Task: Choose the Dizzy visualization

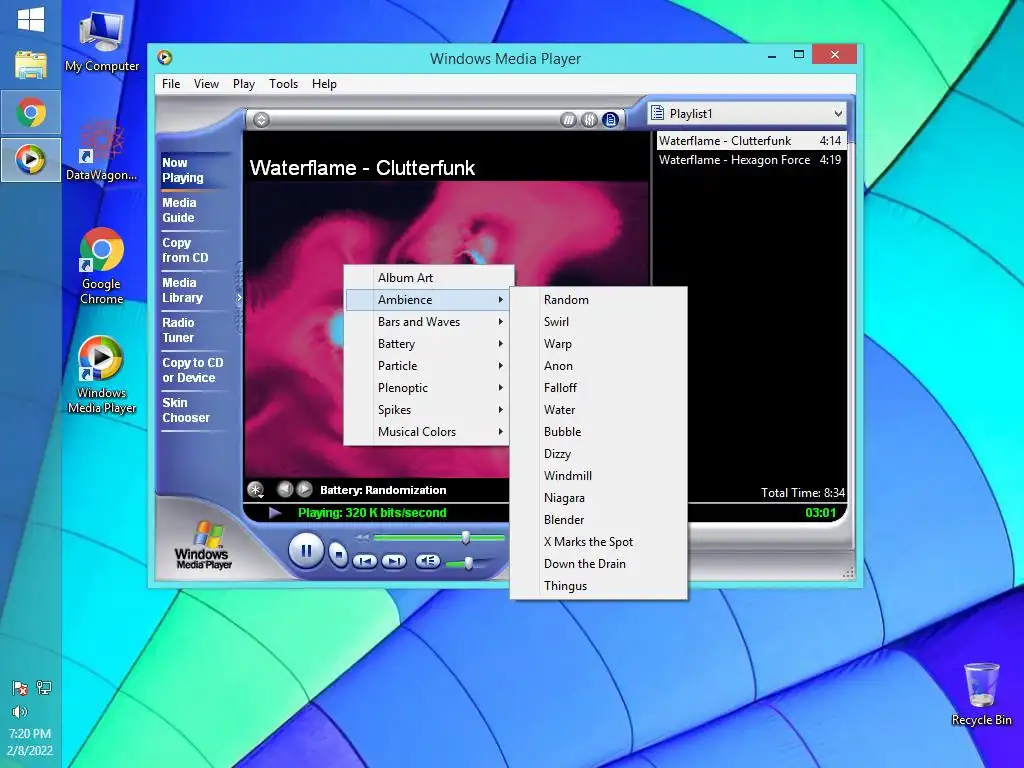Action: 598,454
